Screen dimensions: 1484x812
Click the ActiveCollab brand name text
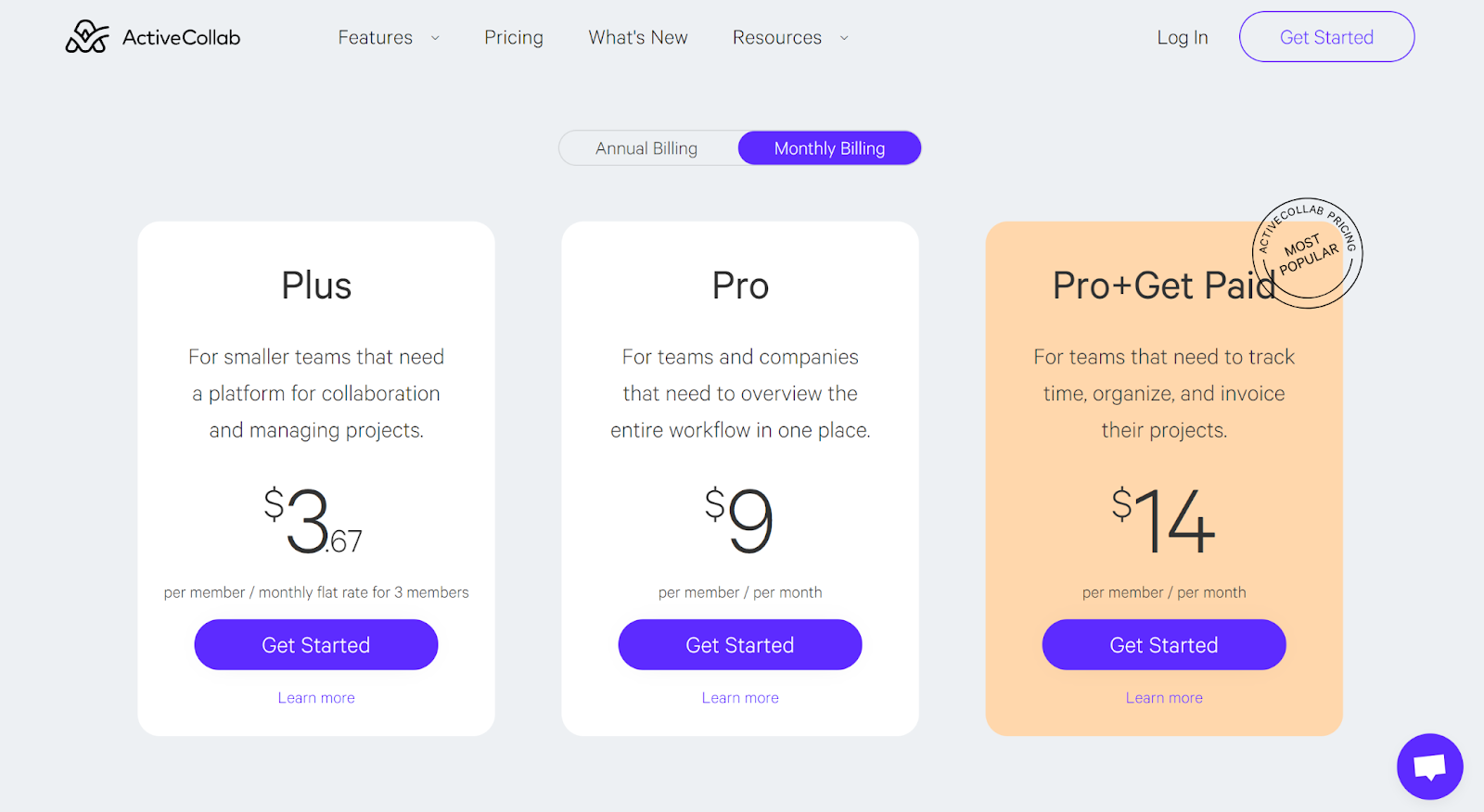coord(182,38)
